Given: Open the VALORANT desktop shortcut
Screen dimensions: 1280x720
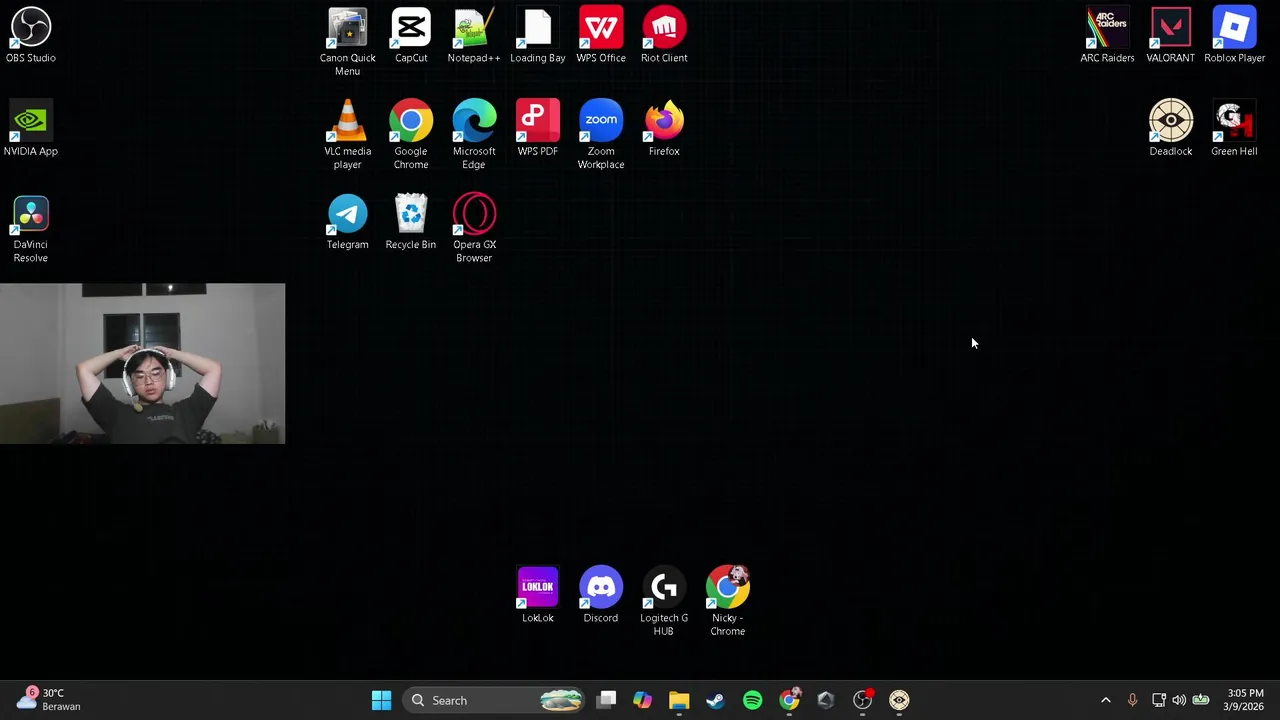Looking at the screenshot, I should 1171,35.
